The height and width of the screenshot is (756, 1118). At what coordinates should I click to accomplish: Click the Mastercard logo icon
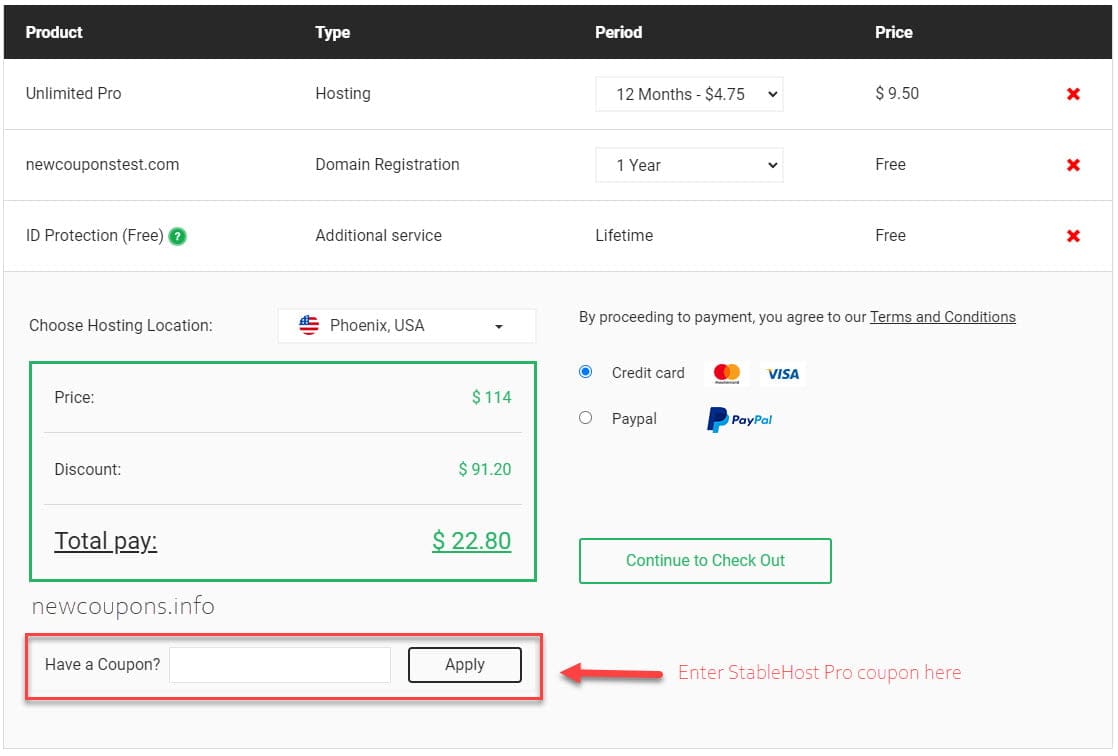point(727,374)
